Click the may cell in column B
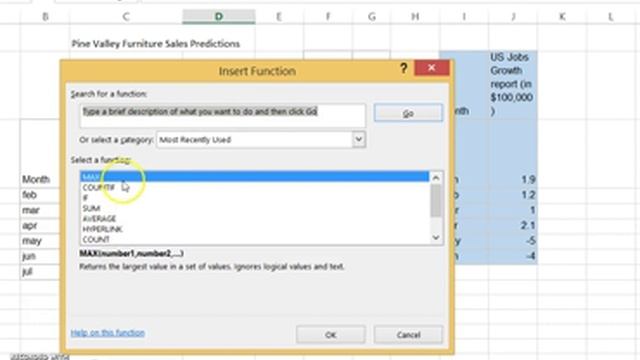 pos(40,241)
